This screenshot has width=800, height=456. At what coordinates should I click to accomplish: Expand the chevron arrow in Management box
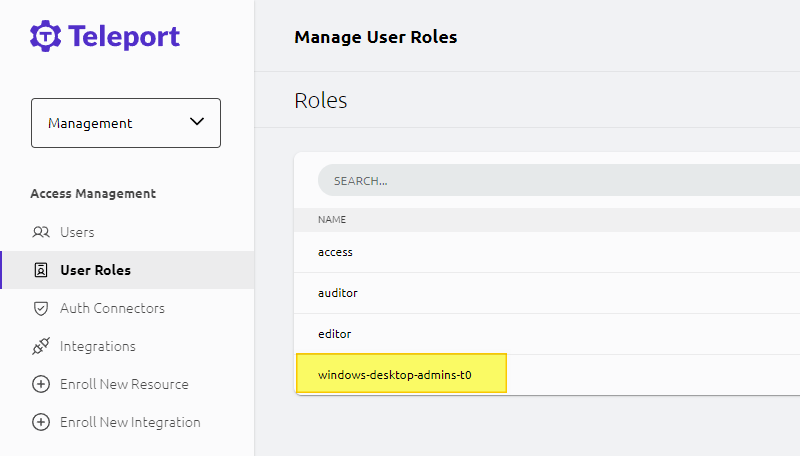pyautogui.click(x=197, y=122)
